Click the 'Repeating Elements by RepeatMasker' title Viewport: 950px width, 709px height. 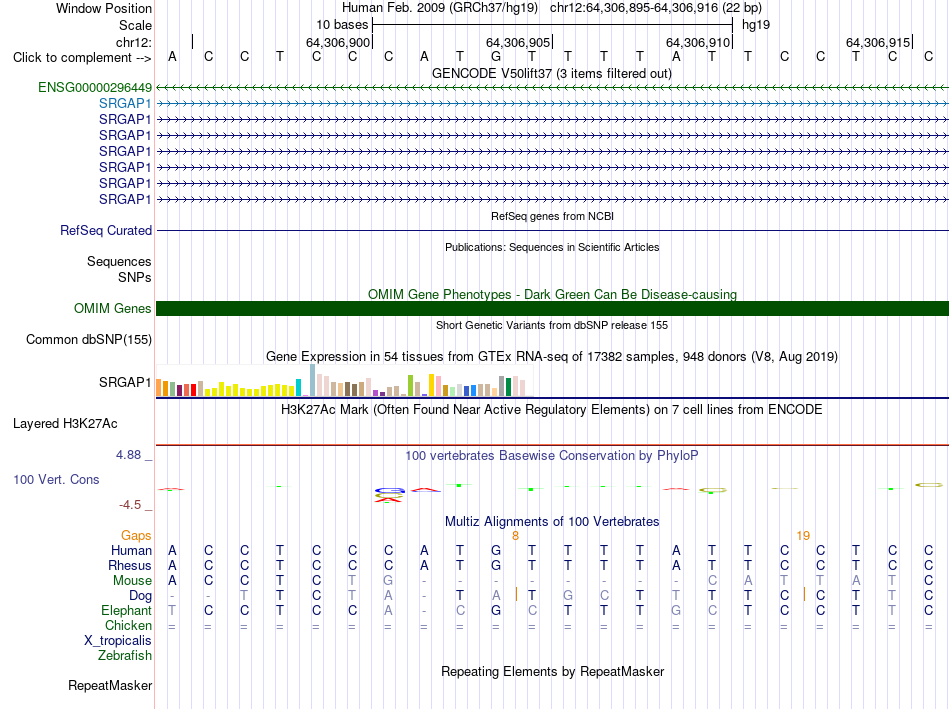click(552, 671)
